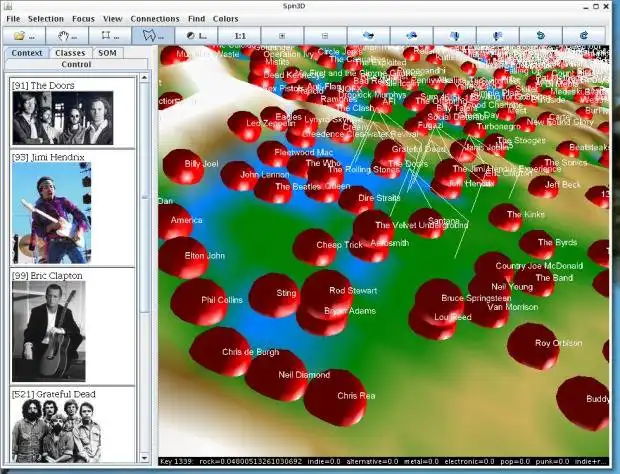Click the Bruce Springsteen map label

tap(476, 298)
